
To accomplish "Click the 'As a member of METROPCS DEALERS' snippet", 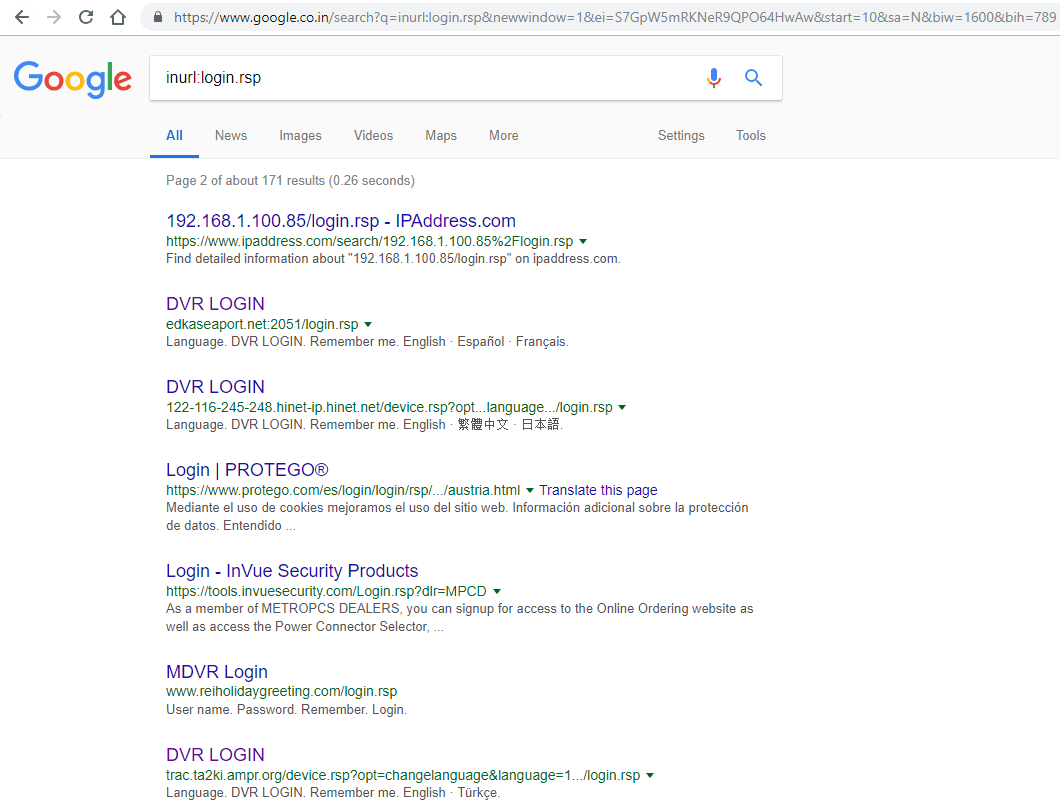I will [460, 617].
